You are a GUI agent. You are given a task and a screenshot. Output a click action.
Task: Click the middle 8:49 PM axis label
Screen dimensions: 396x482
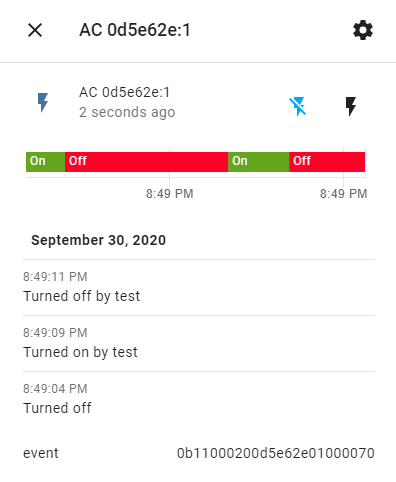pos(170,194)
